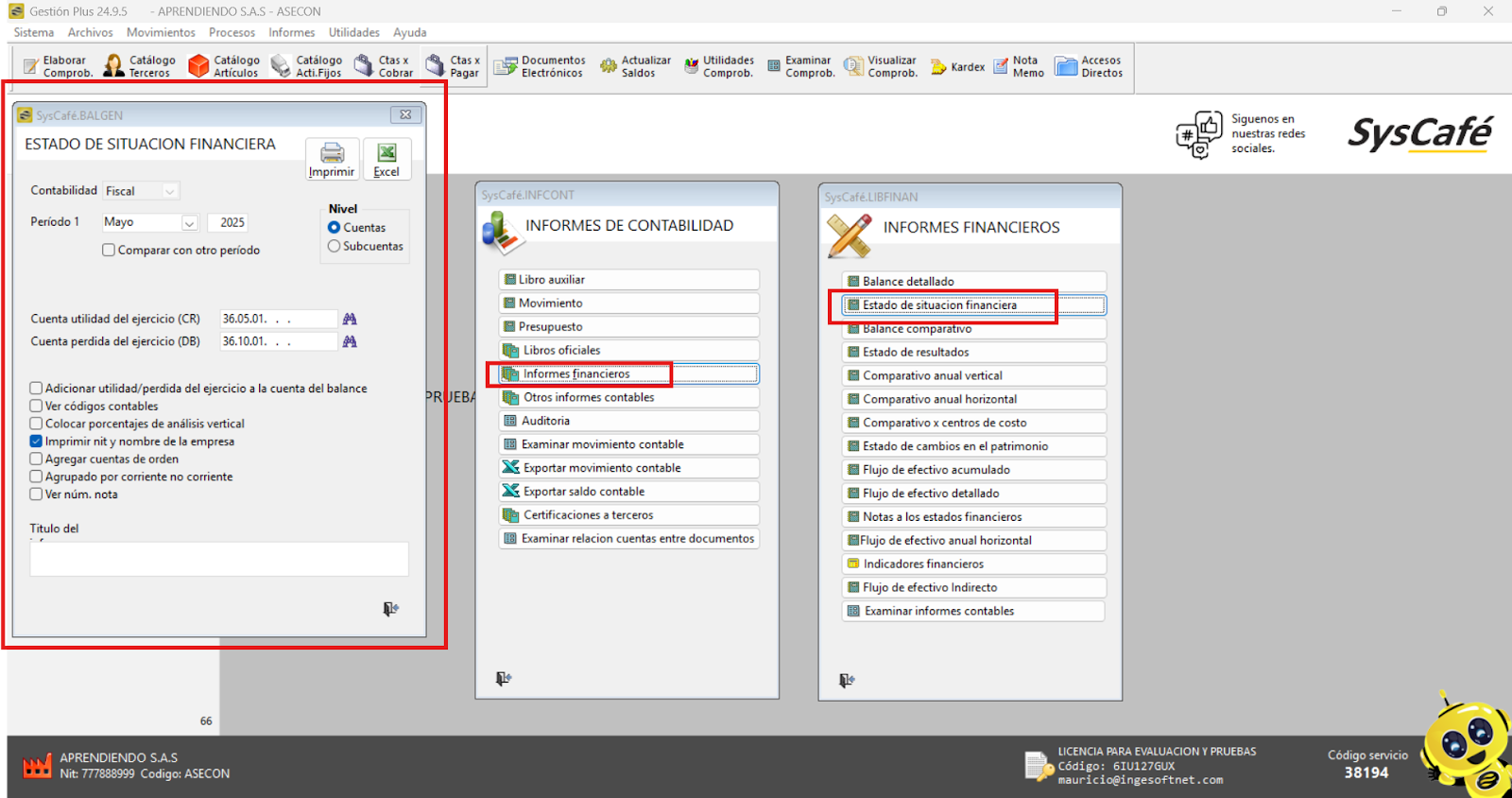Click exit door icon in Informes Financieros panel

pyautogui.click(x=847, y=681)
